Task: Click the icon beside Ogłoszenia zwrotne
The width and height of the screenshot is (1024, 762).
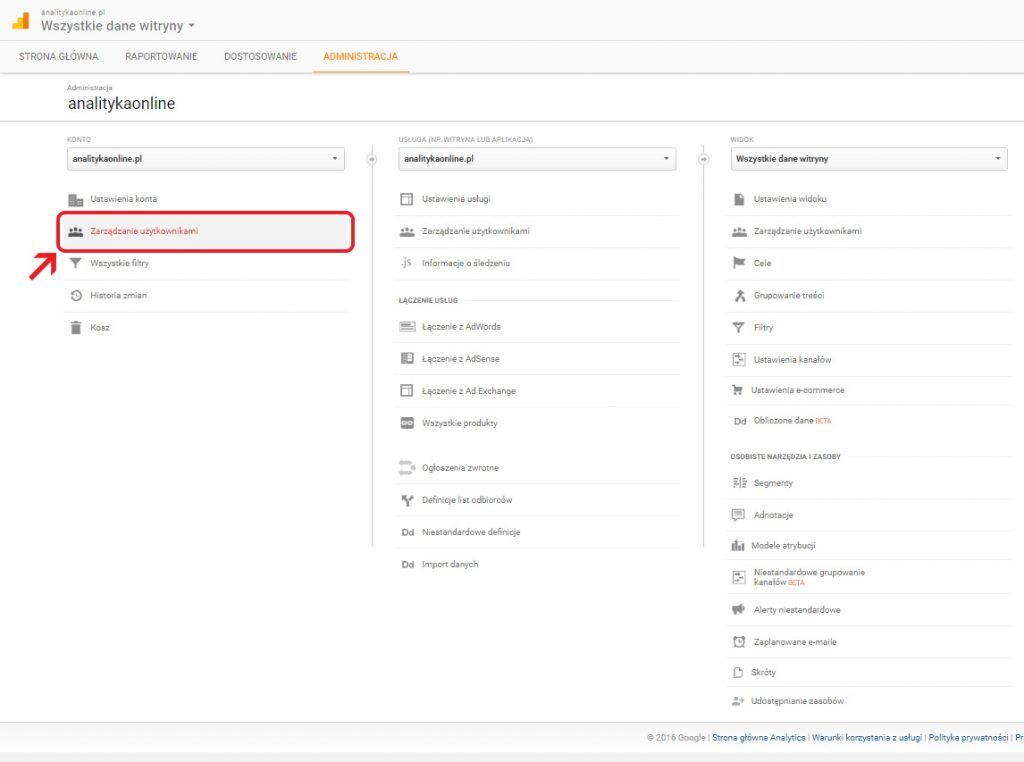Action: click(x=407, y=468)
